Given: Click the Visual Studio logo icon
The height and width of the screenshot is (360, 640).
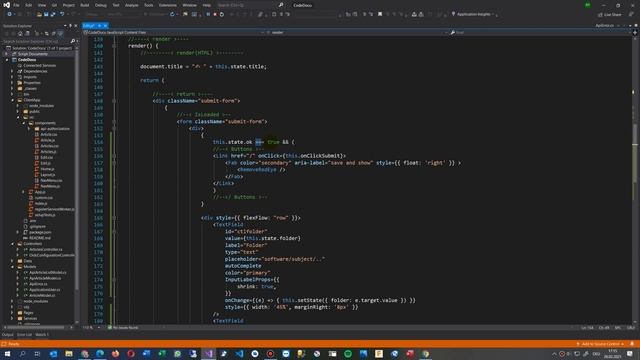Looking at the screenshot, I should click(7, 5).
